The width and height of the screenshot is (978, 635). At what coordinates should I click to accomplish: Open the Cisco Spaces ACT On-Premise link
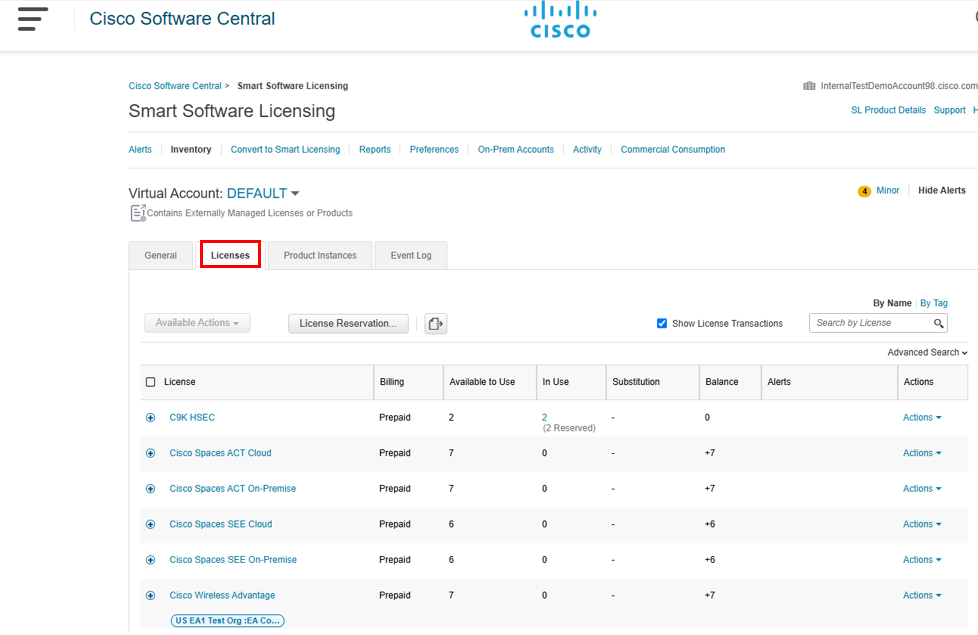click(233, 488)
